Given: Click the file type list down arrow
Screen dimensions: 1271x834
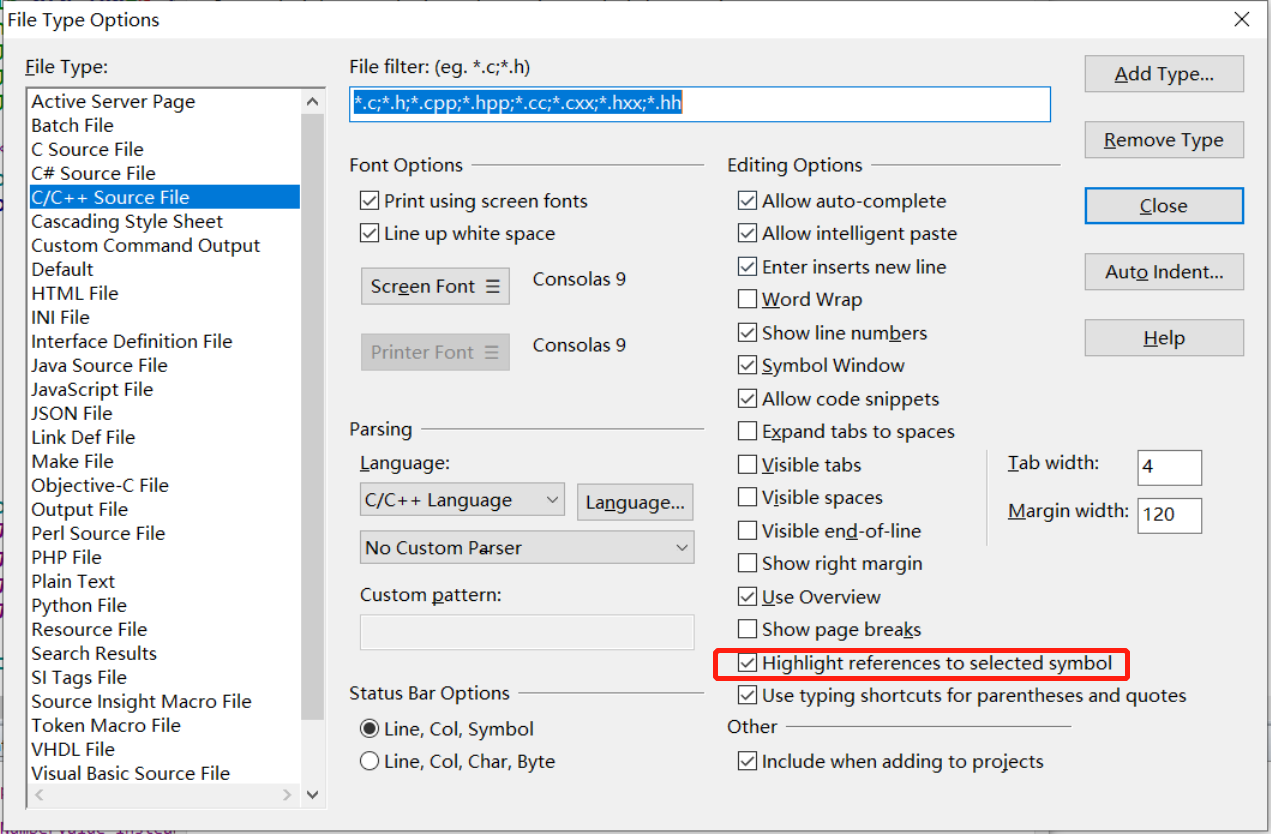Looking at the screenshot, I should pos(312,794).
